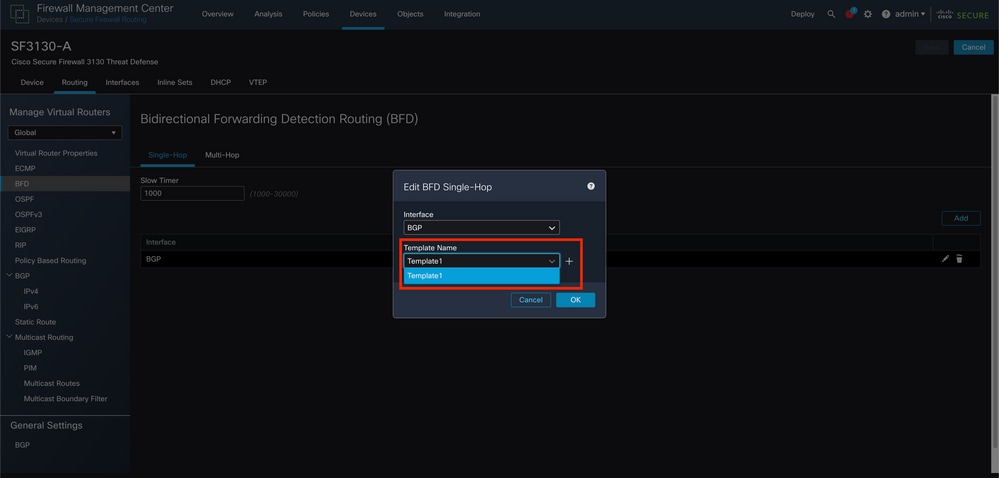Open the Template Name combo box
The image size is (999, 478).
click(x=482, y=261)
